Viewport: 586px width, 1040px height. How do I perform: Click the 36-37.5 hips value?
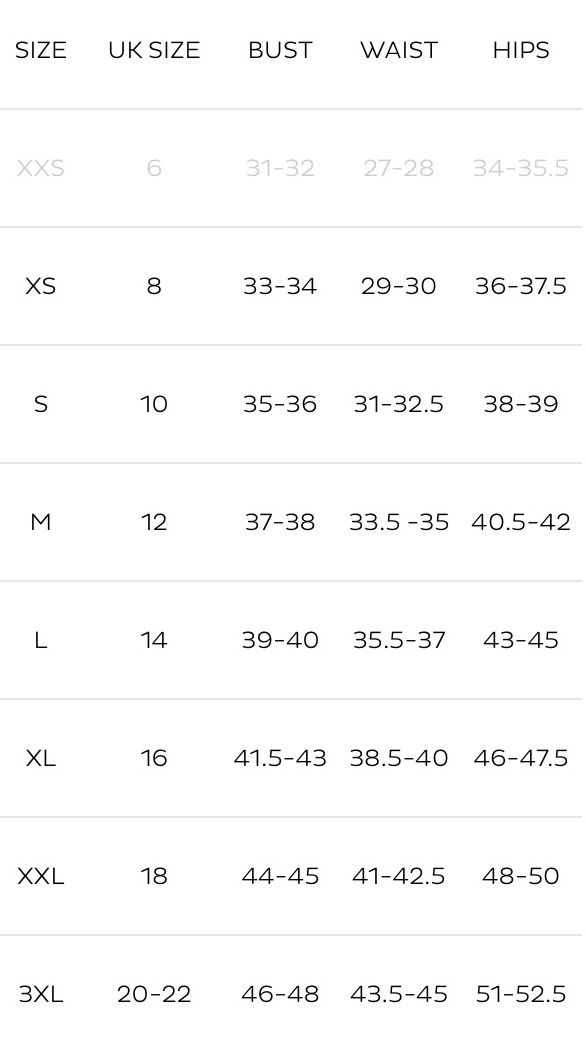point(521,287)
